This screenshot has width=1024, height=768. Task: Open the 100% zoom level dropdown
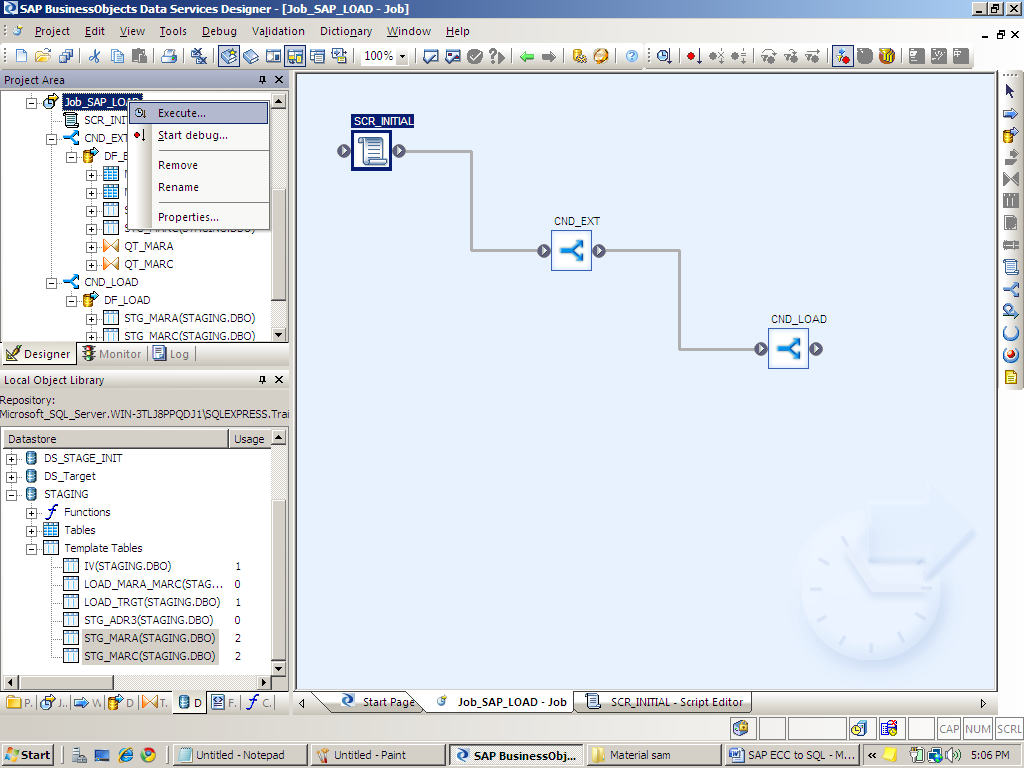(x=402, y=57)
